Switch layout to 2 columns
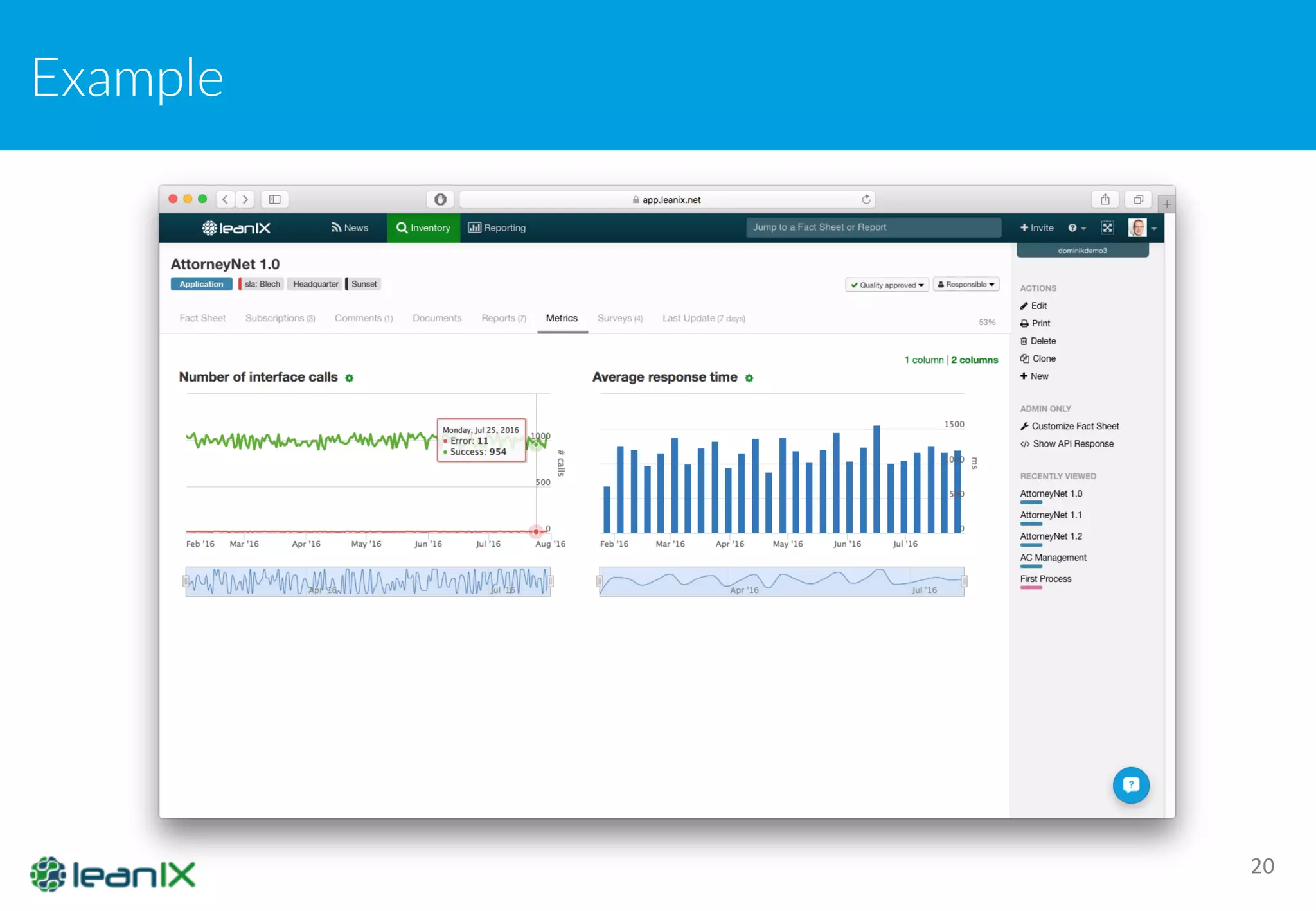Image resolution: width=1316 pixels, height=911 pixels. (x=974, y=360)
